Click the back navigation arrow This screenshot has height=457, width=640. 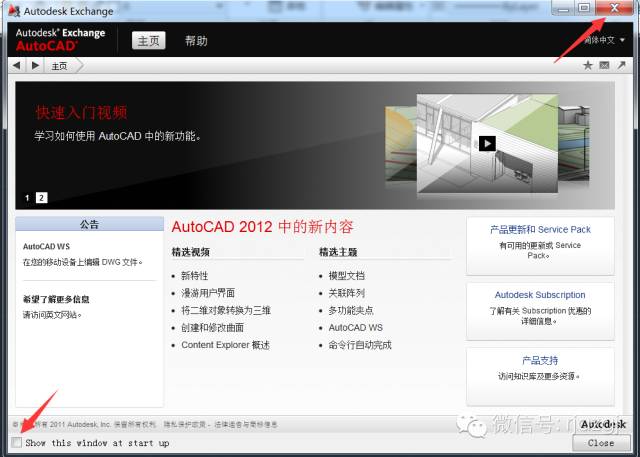[16, 65]
